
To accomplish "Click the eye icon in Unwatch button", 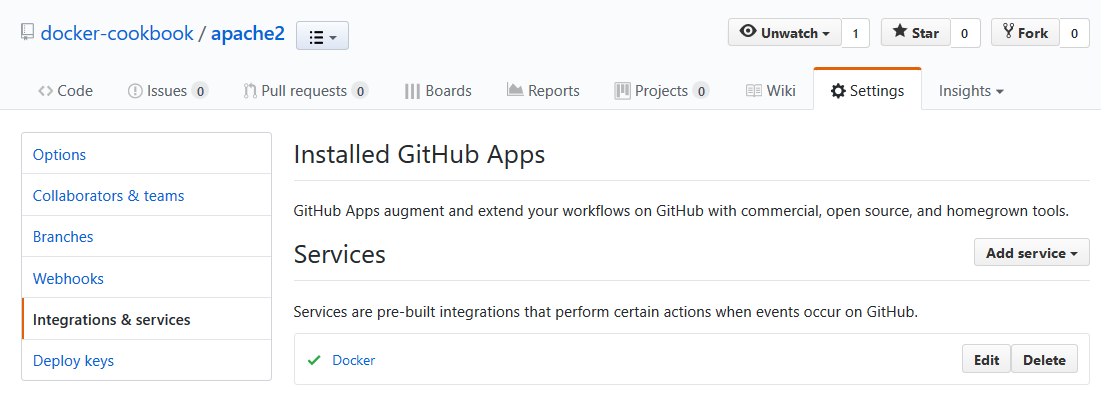I will click(748, 32).
